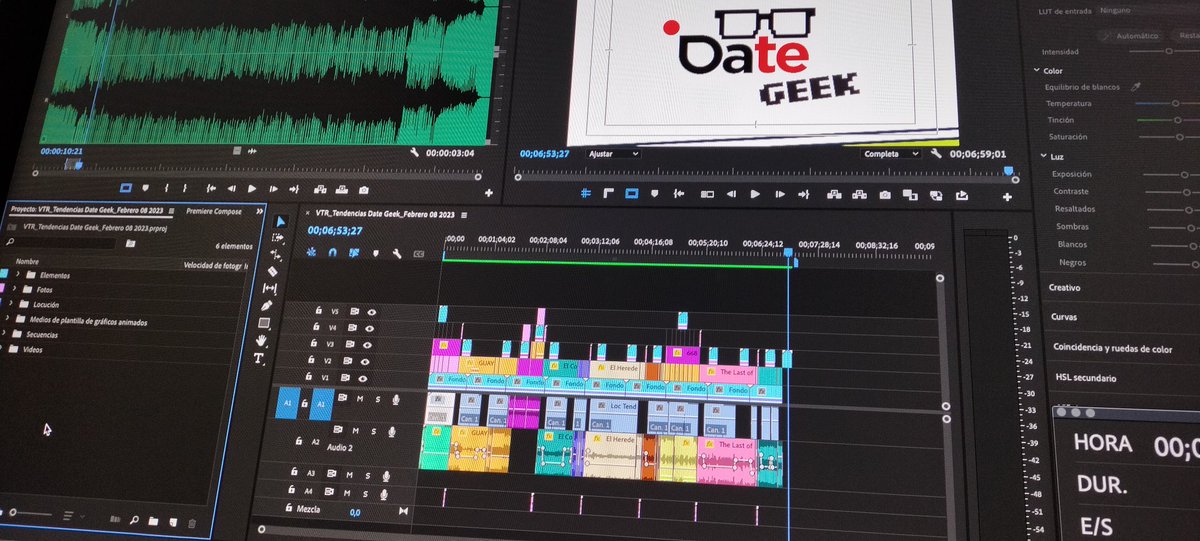Click Find icon at Project panel bottom
The height and width of the screenshot is (541, 1200).
pos(133,521)
